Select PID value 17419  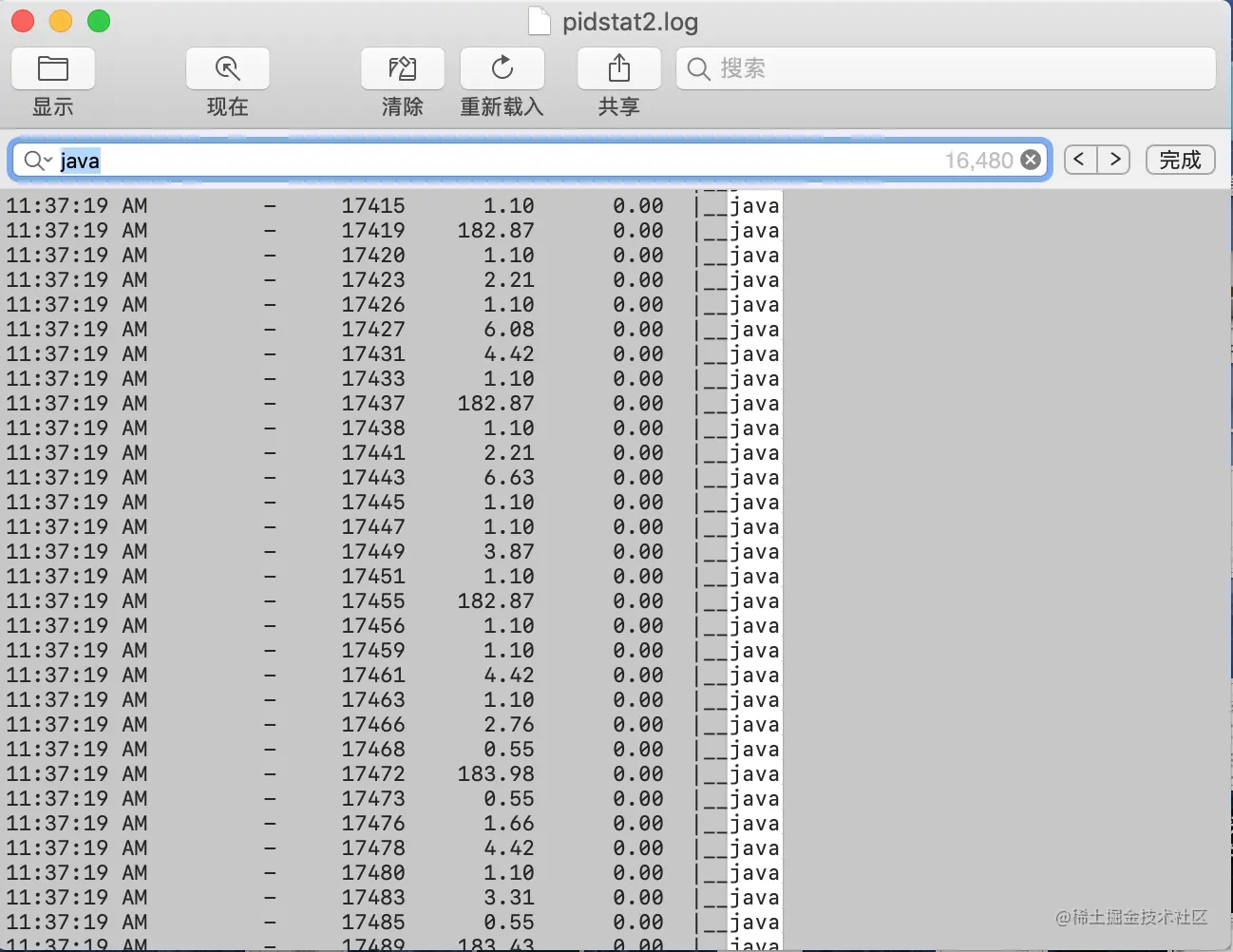[373, 230]
